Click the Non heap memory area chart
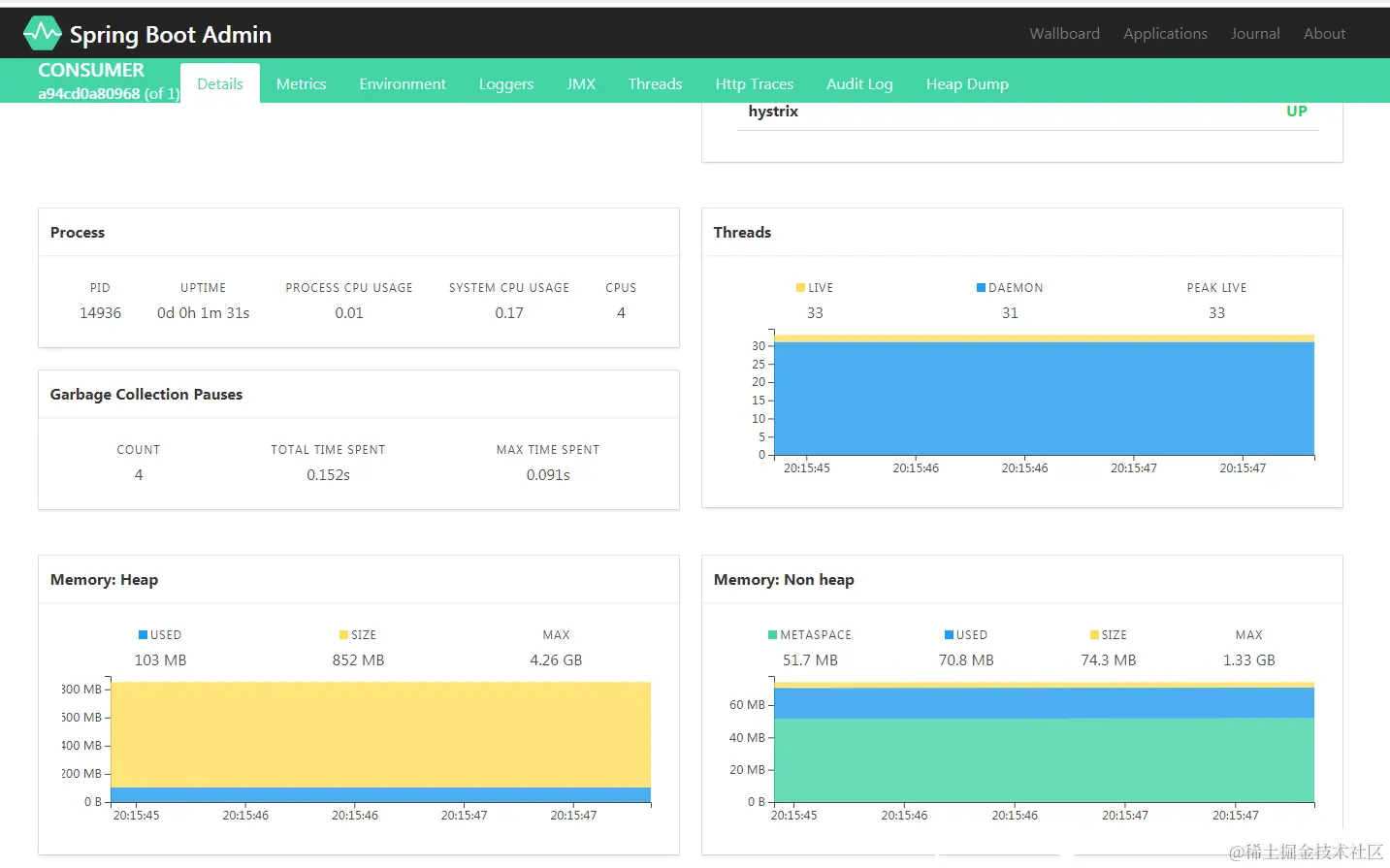 coord(1044,742)
